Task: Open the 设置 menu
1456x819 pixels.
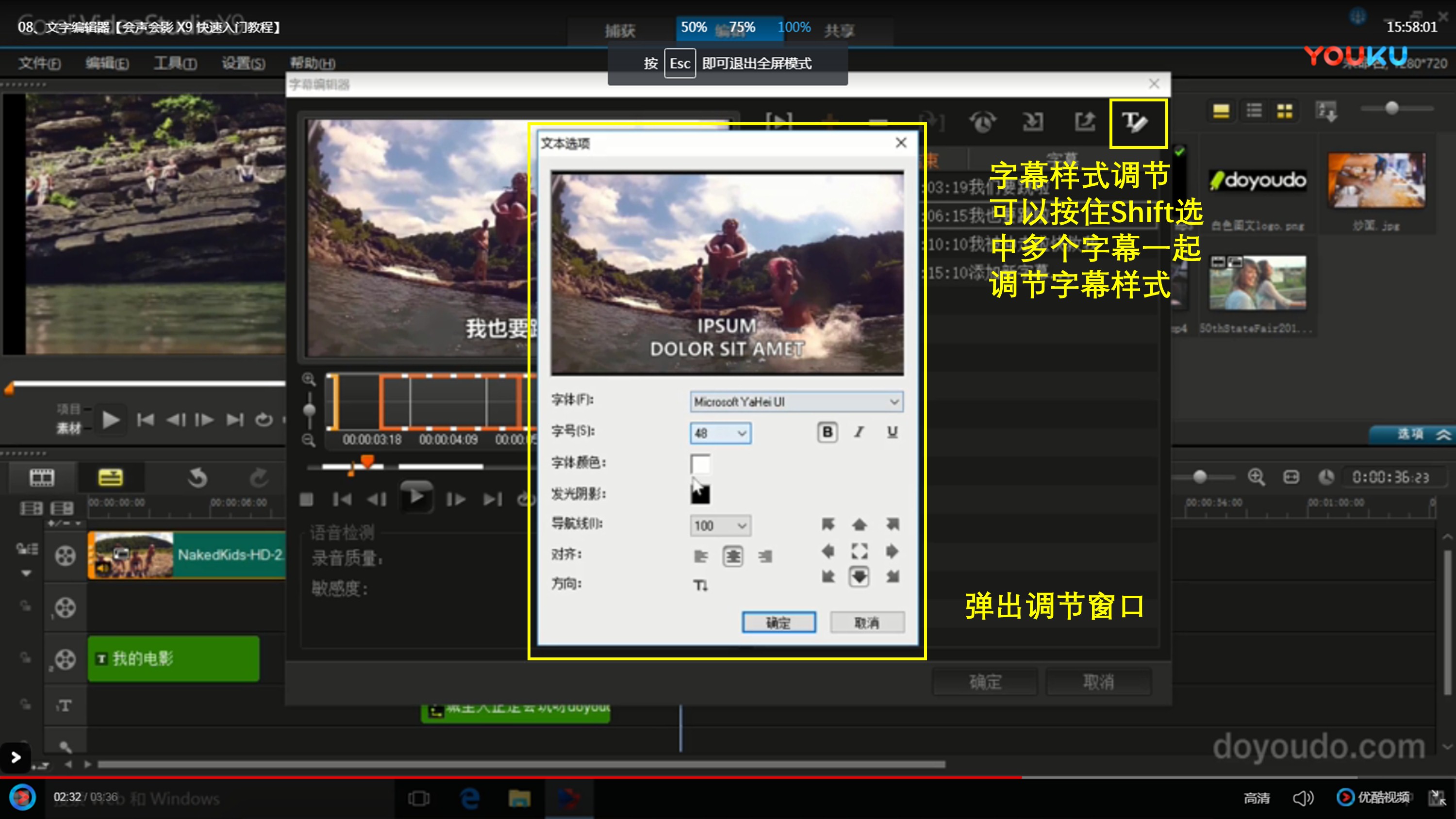Action: click(x=243, y=63)
